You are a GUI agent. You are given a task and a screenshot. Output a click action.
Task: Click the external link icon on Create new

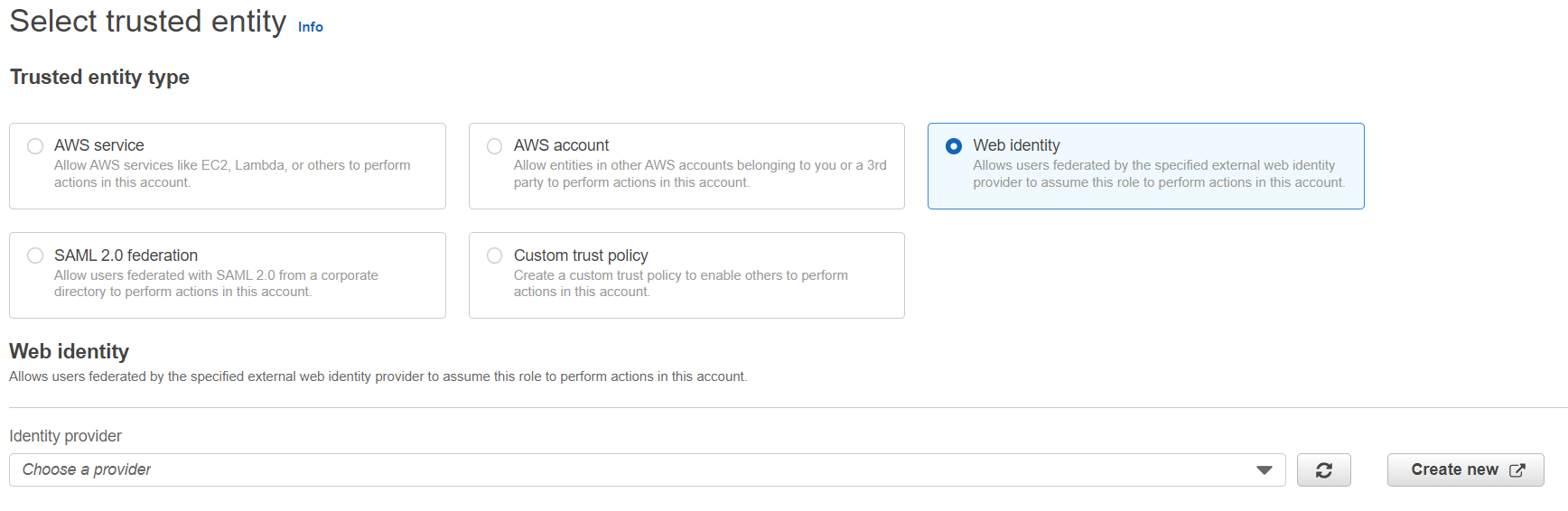1517,470
